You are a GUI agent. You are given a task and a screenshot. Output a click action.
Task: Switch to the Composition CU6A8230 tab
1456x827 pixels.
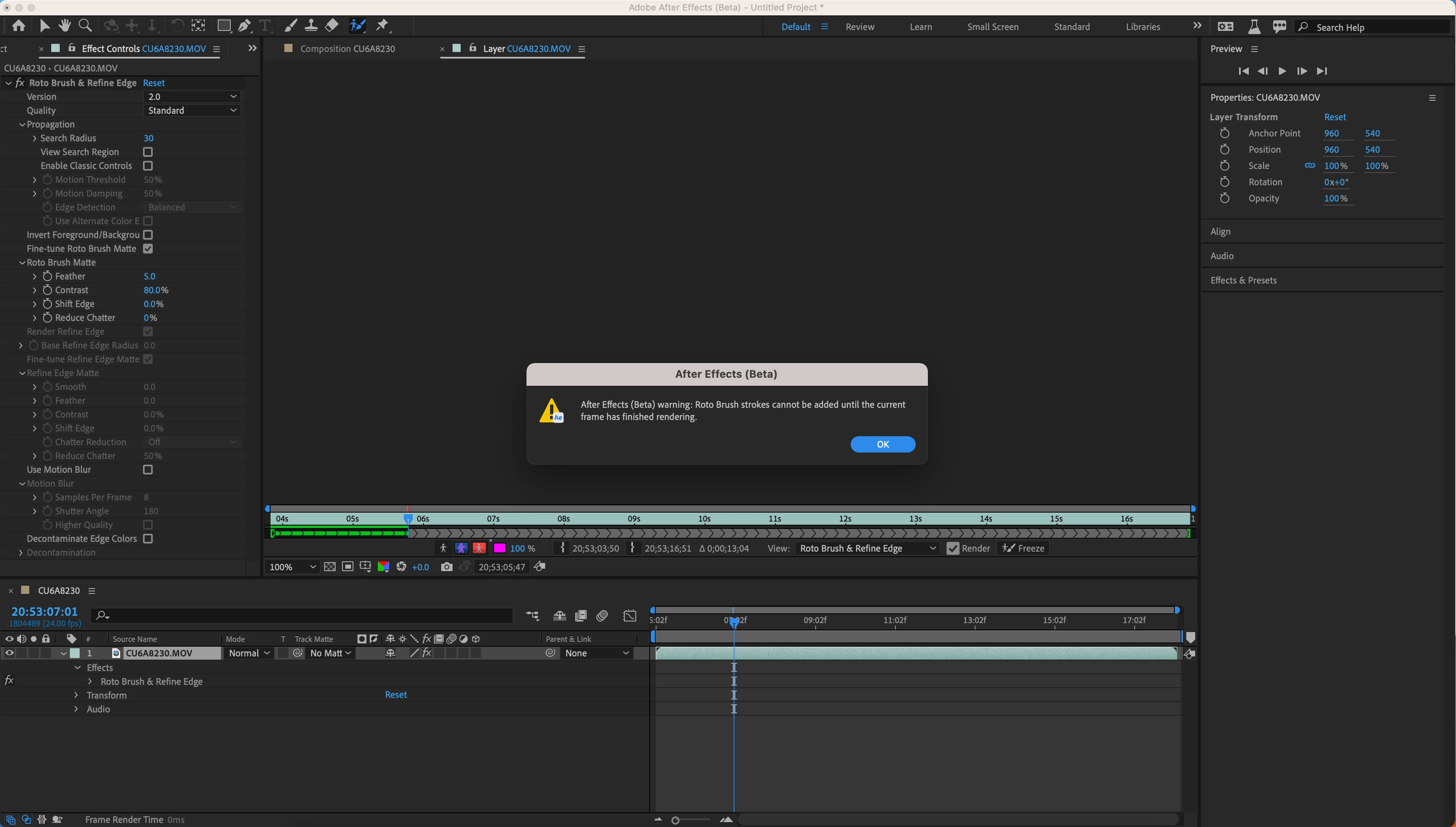(347, 49)
